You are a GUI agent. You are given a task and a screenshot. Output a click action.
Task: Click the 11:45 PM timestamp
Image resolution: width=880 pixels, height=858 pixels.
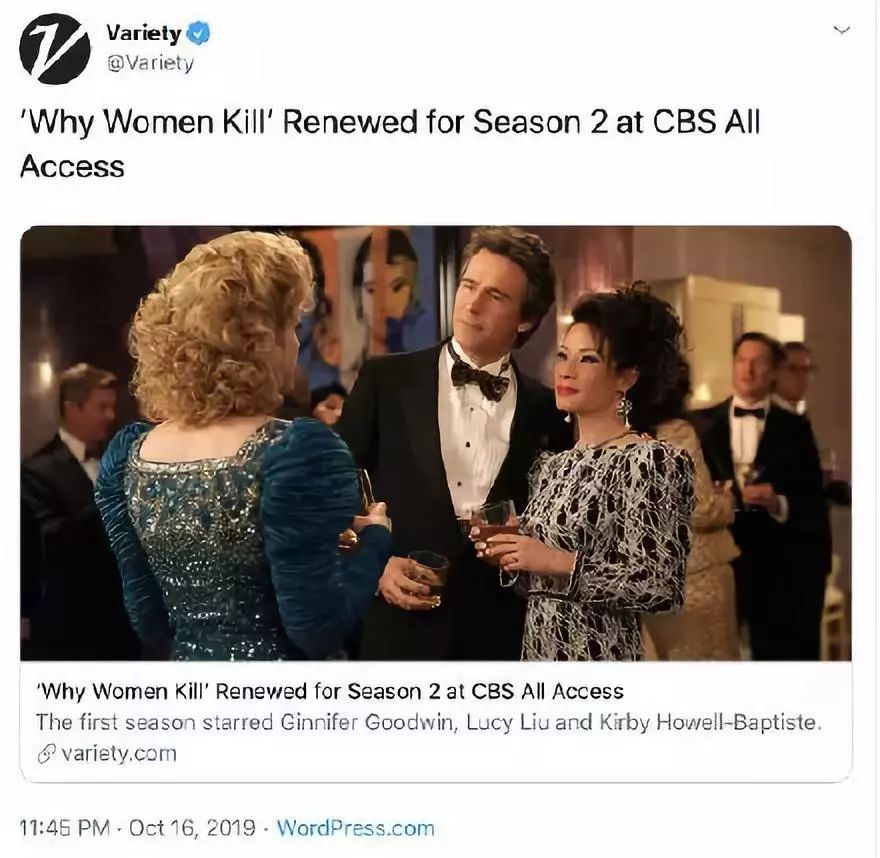click(65, 828)
